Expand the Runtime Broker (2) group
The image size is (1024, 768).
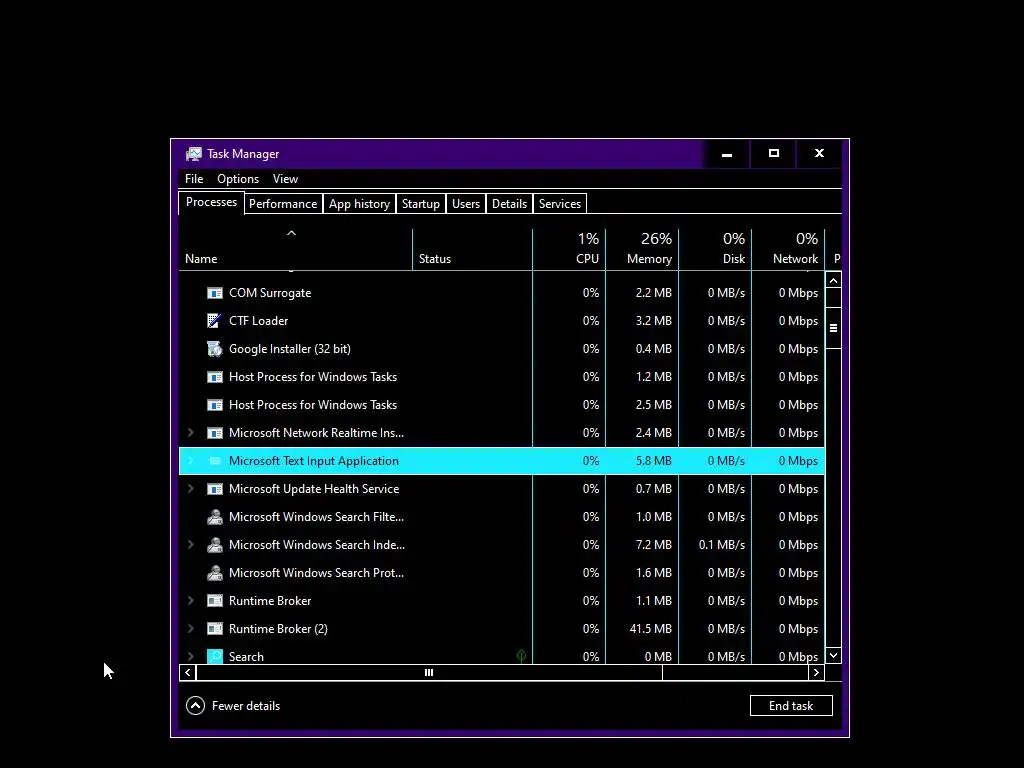tap(190, 629)
